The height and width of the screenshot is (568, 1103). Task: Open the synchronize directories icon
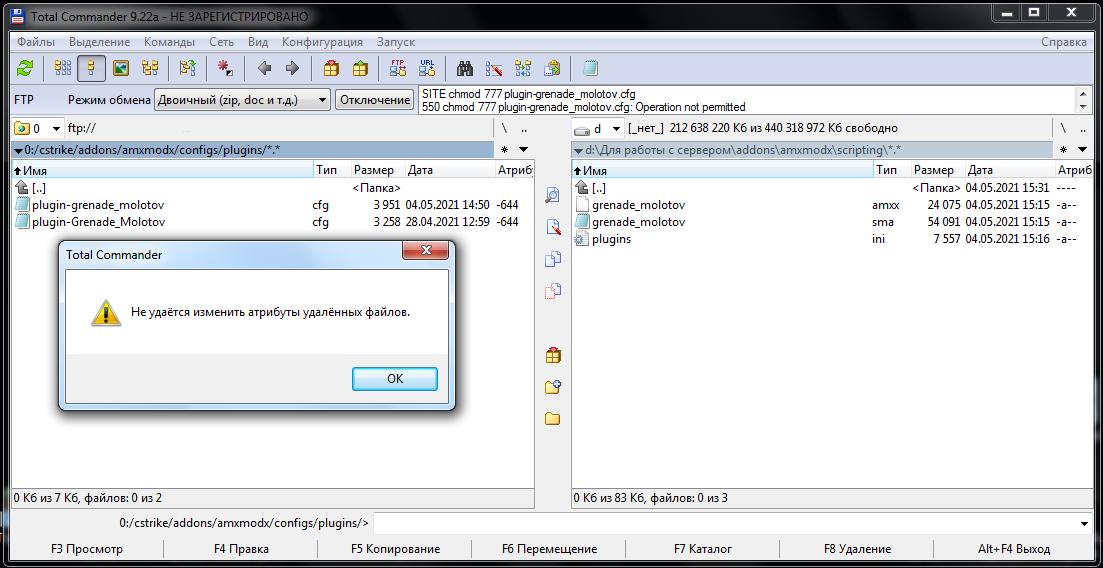[x=523, y=68]
